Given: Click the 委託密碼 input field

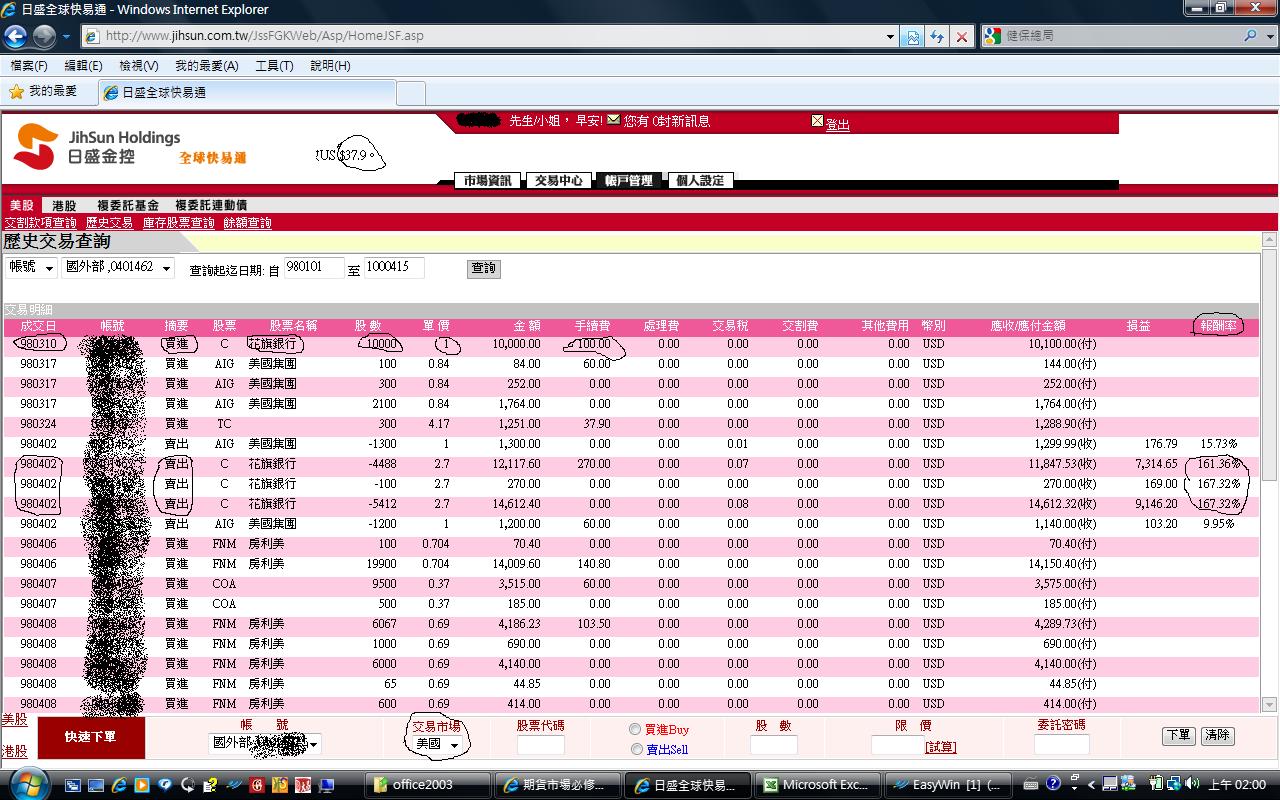Looking at the screenshot, I should 1062,745.
